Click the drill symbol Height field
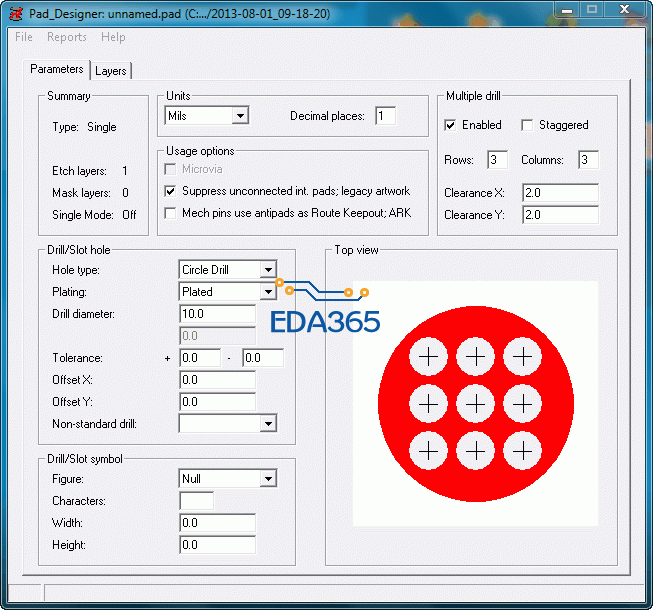653x610 pixels. pyautogui.click(x=217, y=545)
